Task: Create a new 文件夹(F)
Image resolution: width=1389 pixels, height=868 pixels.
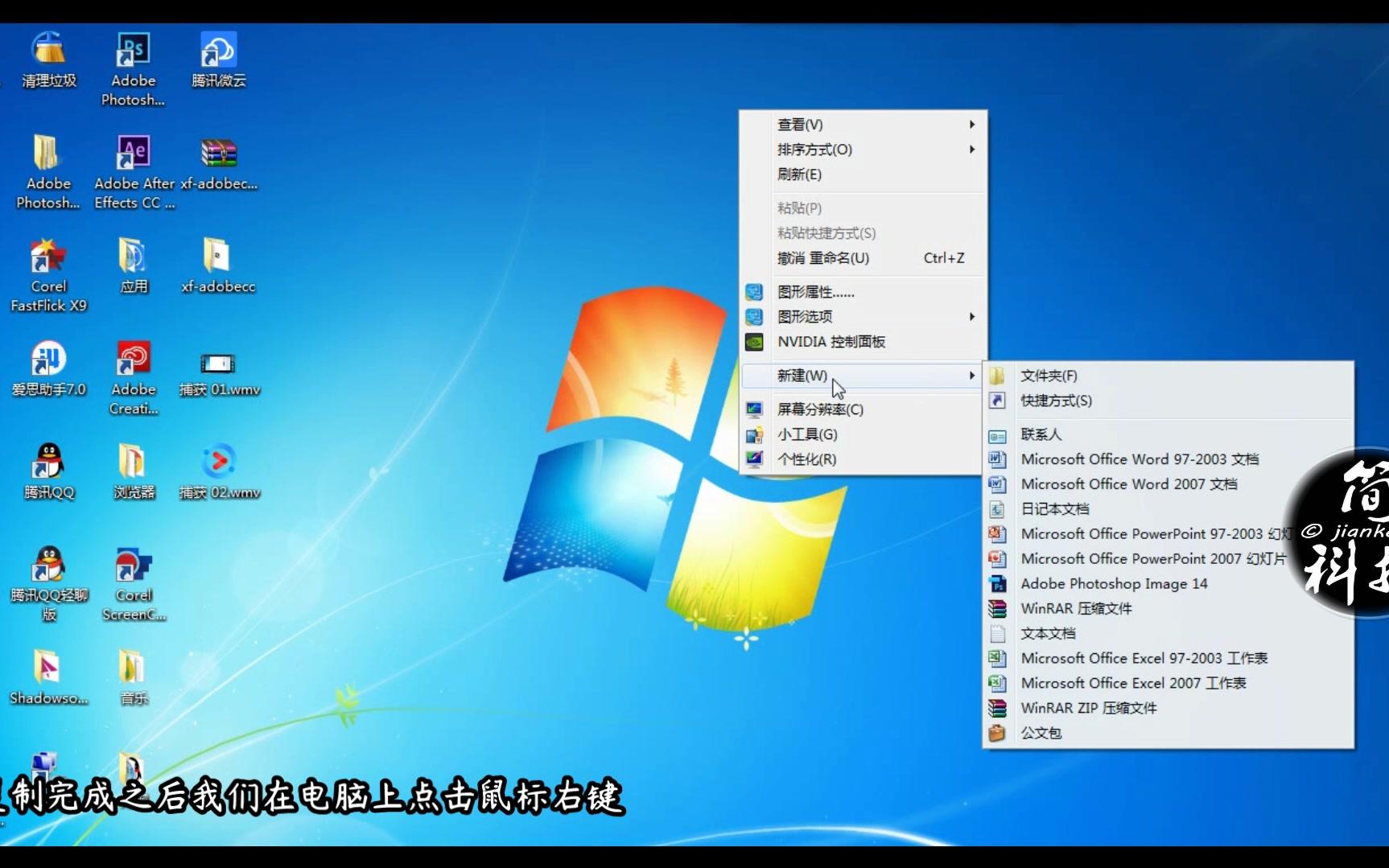Action: click(x=1168, y=376)
